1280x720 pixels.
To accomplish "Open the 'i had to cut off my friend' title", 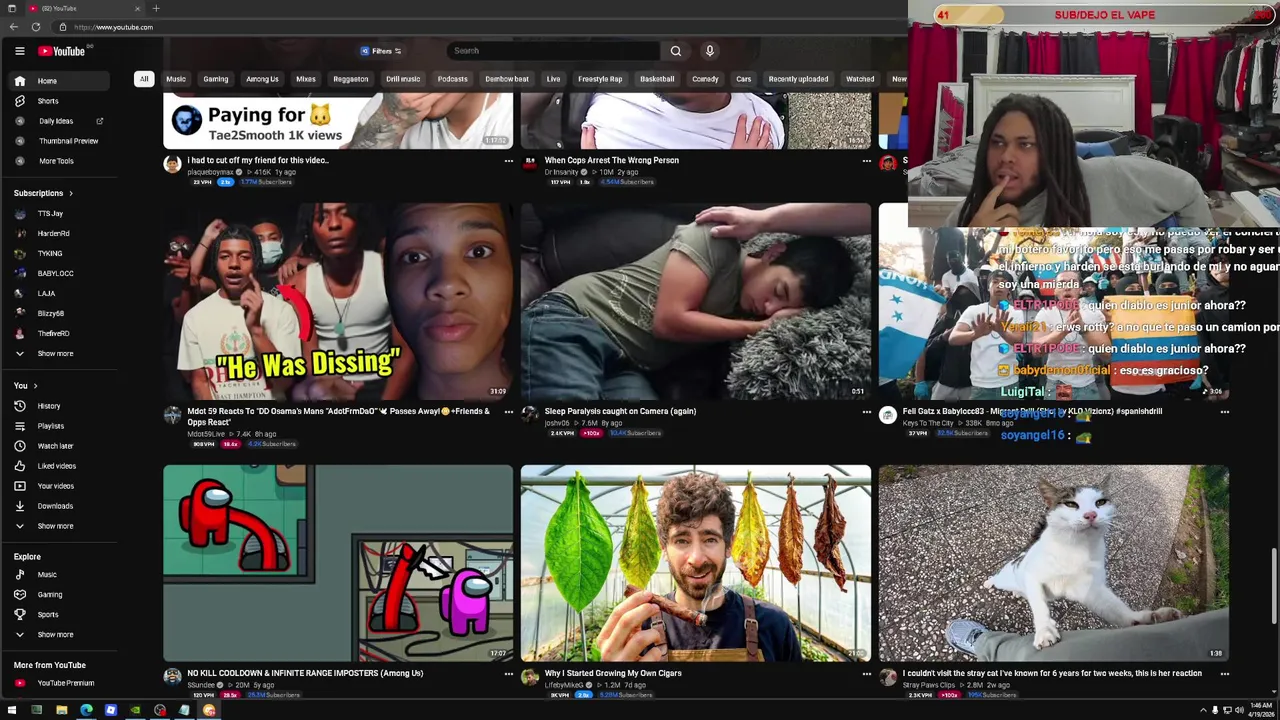I will pos(258,160).
